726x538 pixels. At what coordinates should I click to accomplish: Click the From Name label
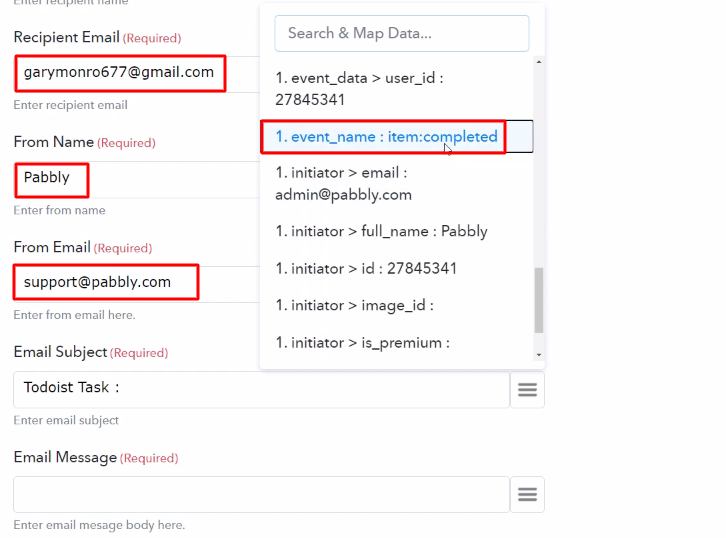tap(54, 142)
